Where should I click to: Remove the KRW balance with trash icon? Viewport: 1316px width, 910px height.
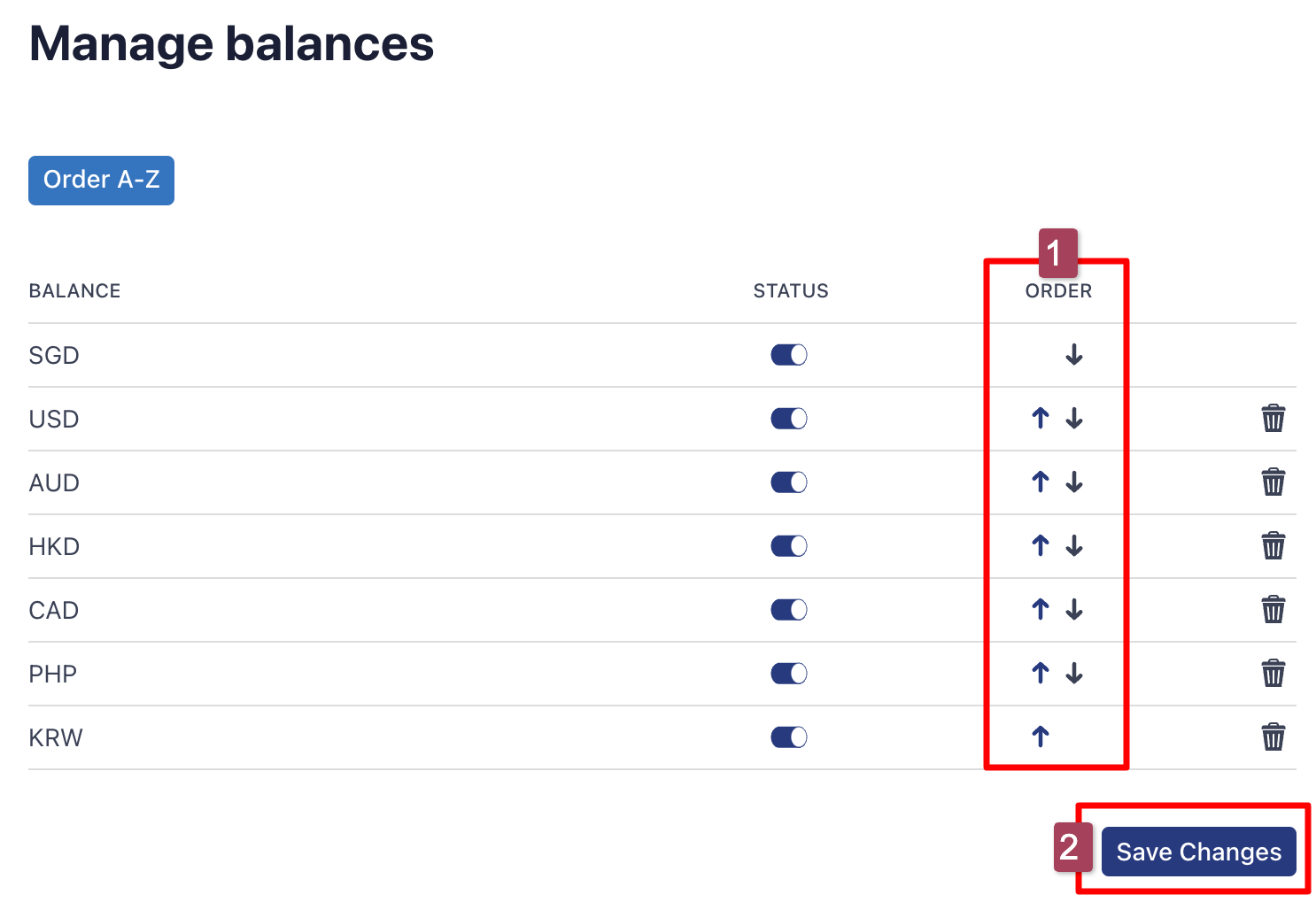coord(1273,736)
